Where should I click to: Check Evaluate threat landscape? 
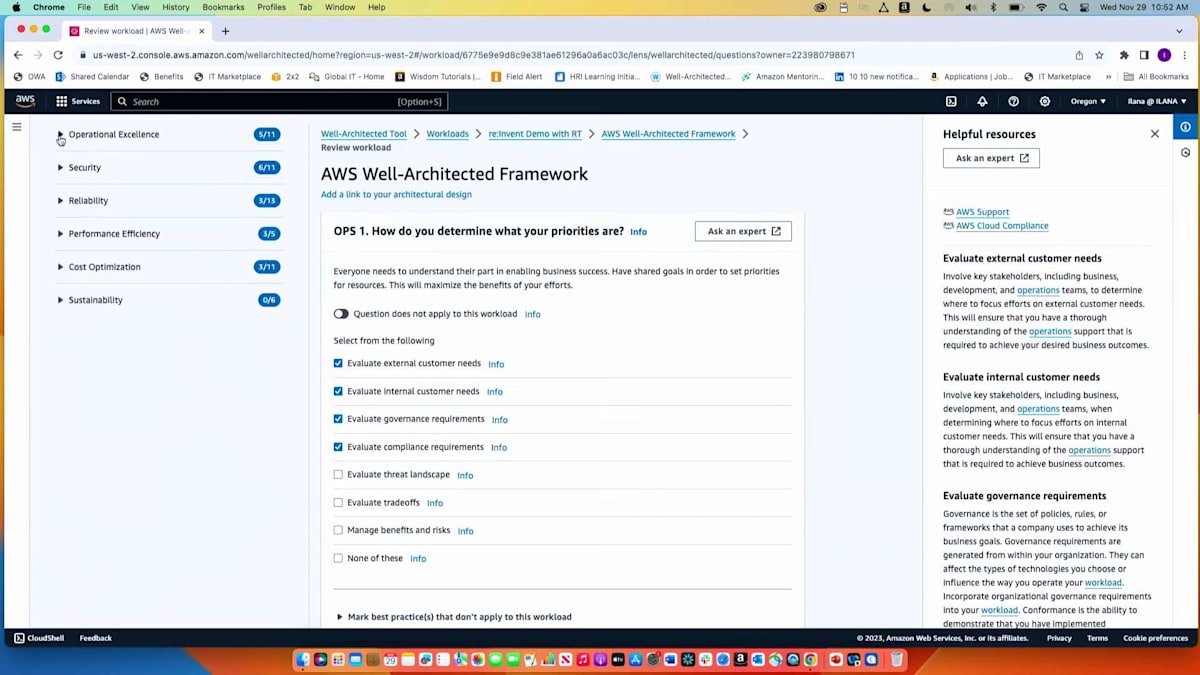pos(338,475)
